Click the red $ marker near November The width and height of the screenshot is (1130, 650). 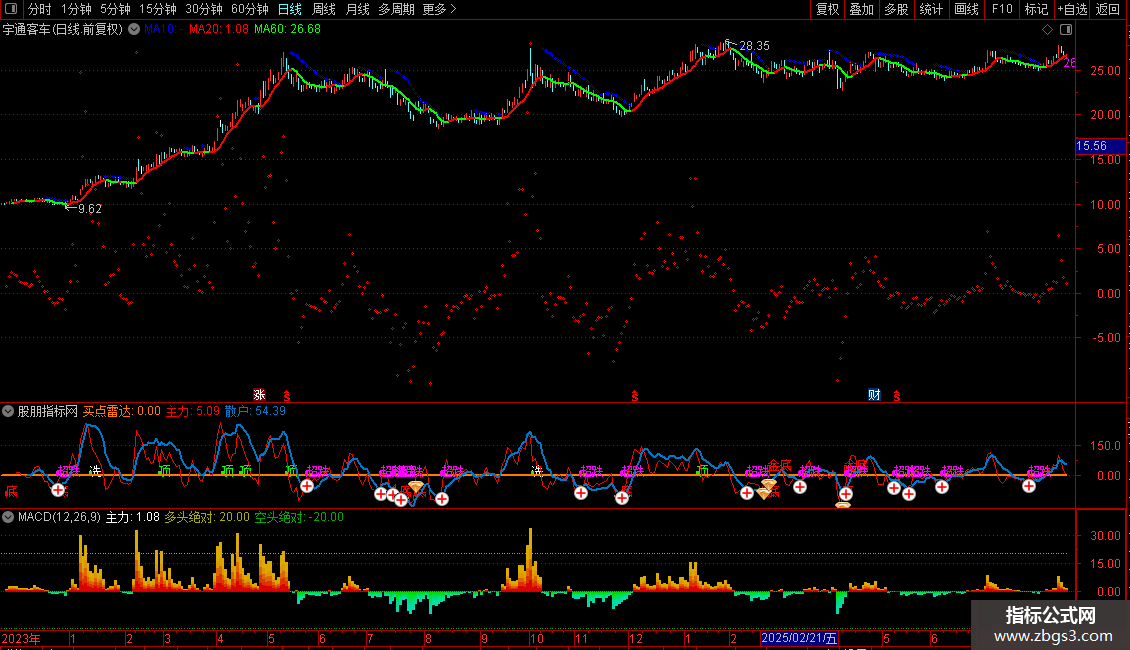pos(635,396)
